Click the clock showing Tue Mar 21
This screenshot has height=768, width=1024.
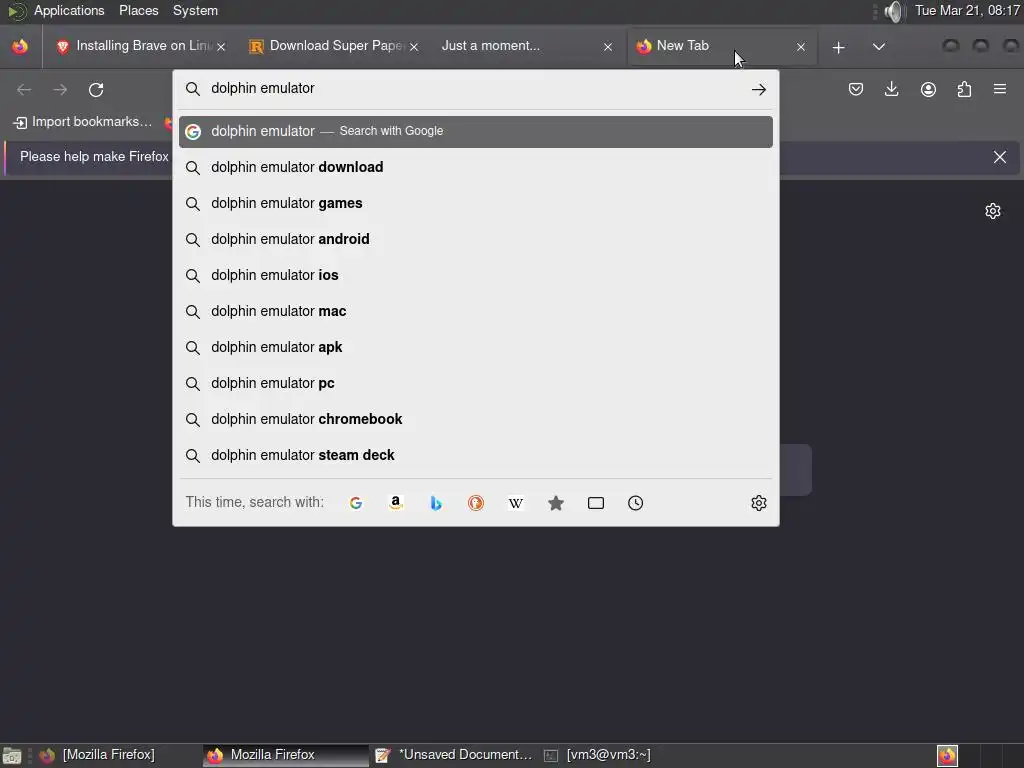click(x=967, y=10)
